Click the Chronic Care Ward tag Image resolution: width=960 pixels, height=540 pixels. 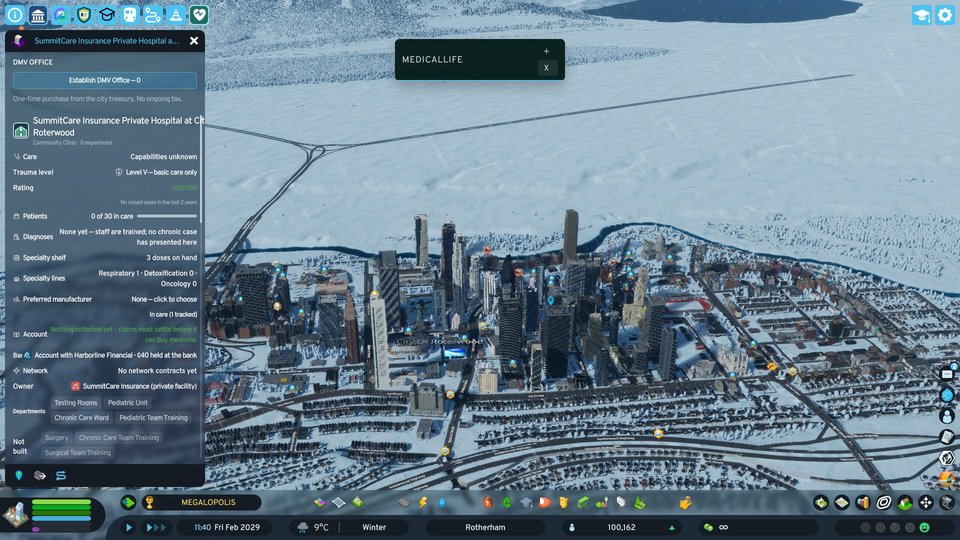click(x=81, y=418)
